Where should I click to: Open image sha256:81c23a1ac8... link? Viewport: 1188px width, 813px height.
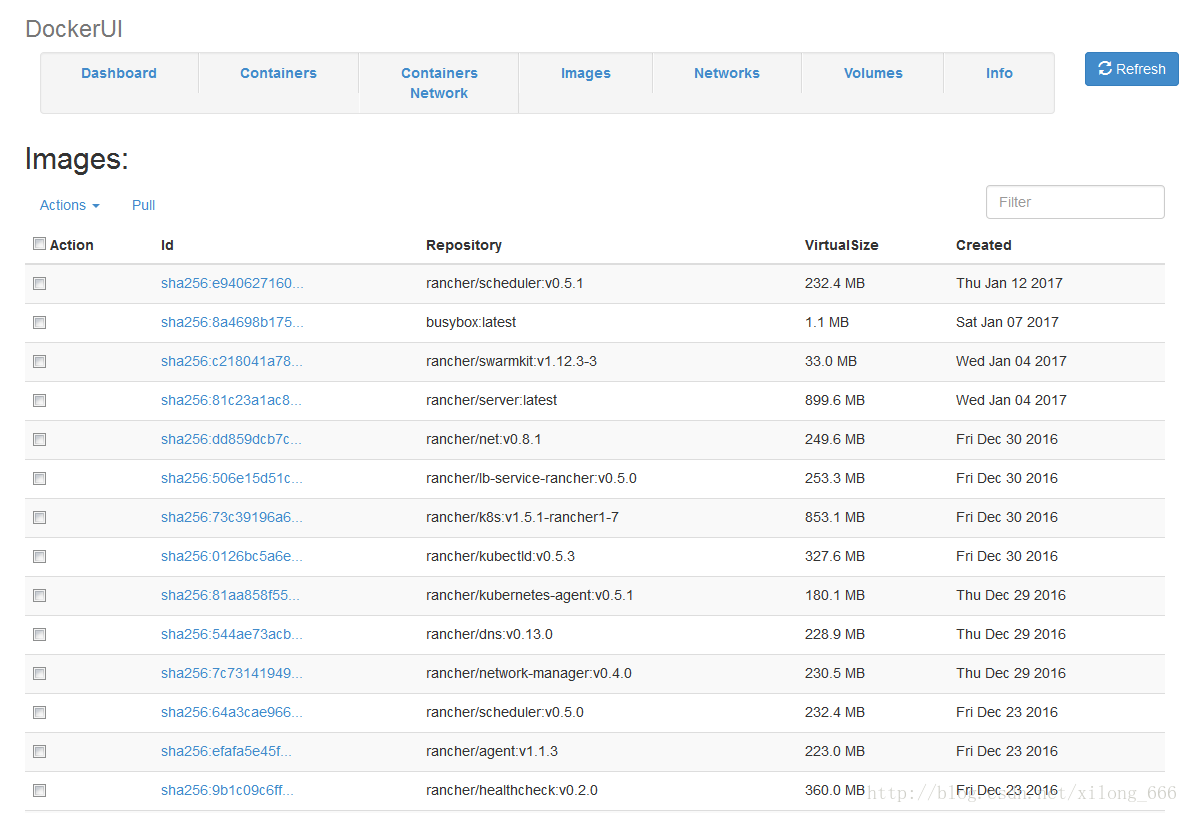point(231,400)
